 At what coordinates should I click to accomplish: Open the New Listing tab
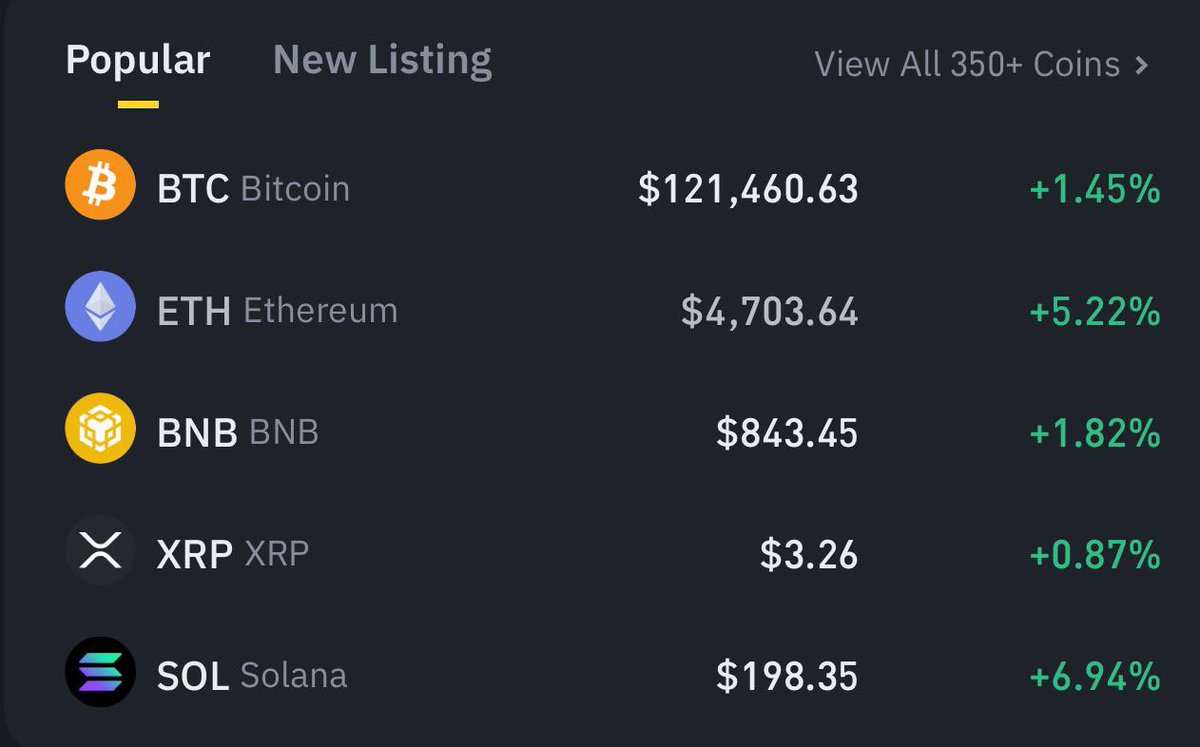382,62
